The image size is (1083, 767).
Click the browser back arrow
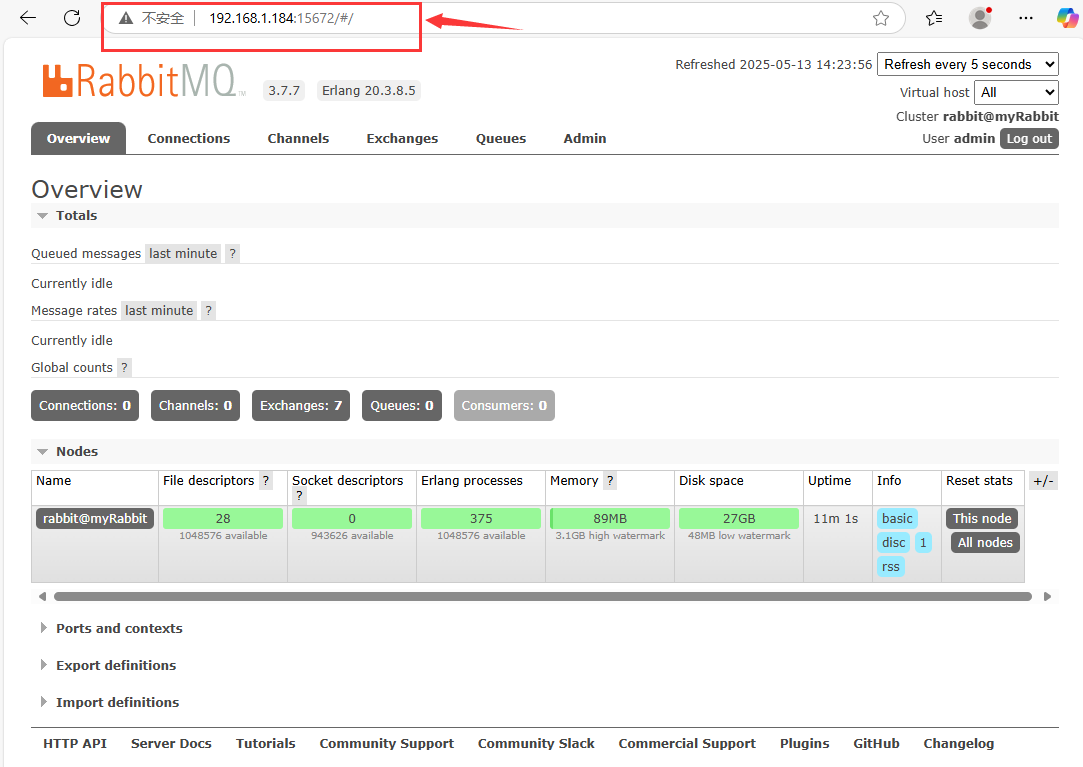click(28, 18)
